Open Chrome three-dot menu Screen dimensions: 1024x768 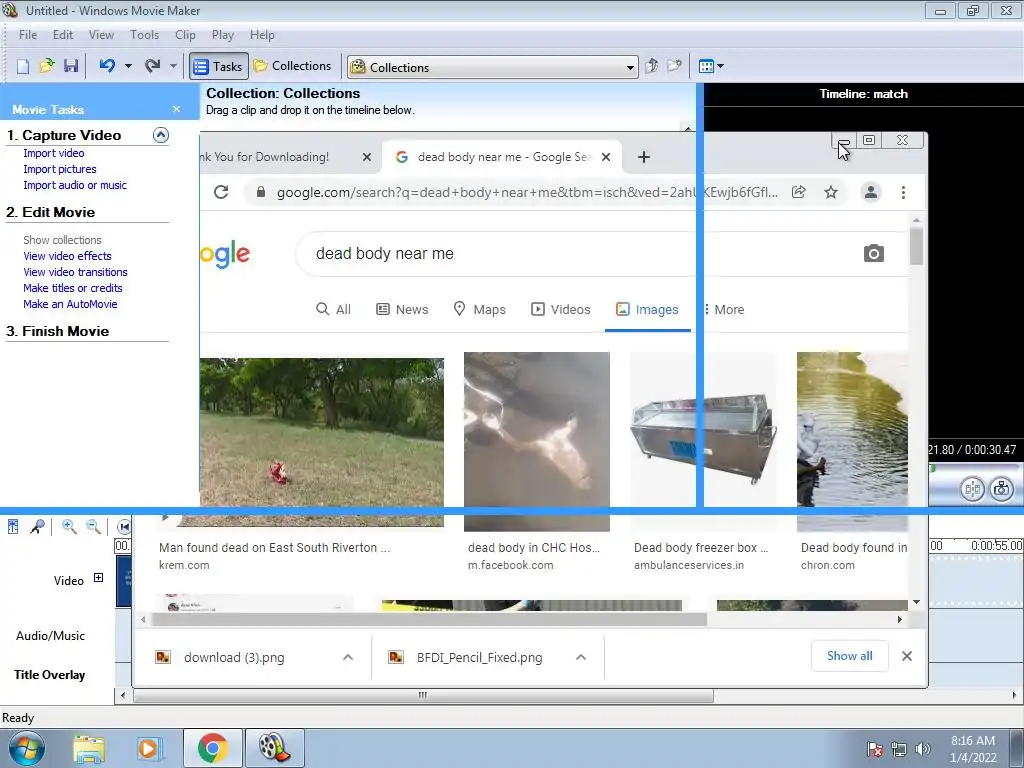coord(903,192)
